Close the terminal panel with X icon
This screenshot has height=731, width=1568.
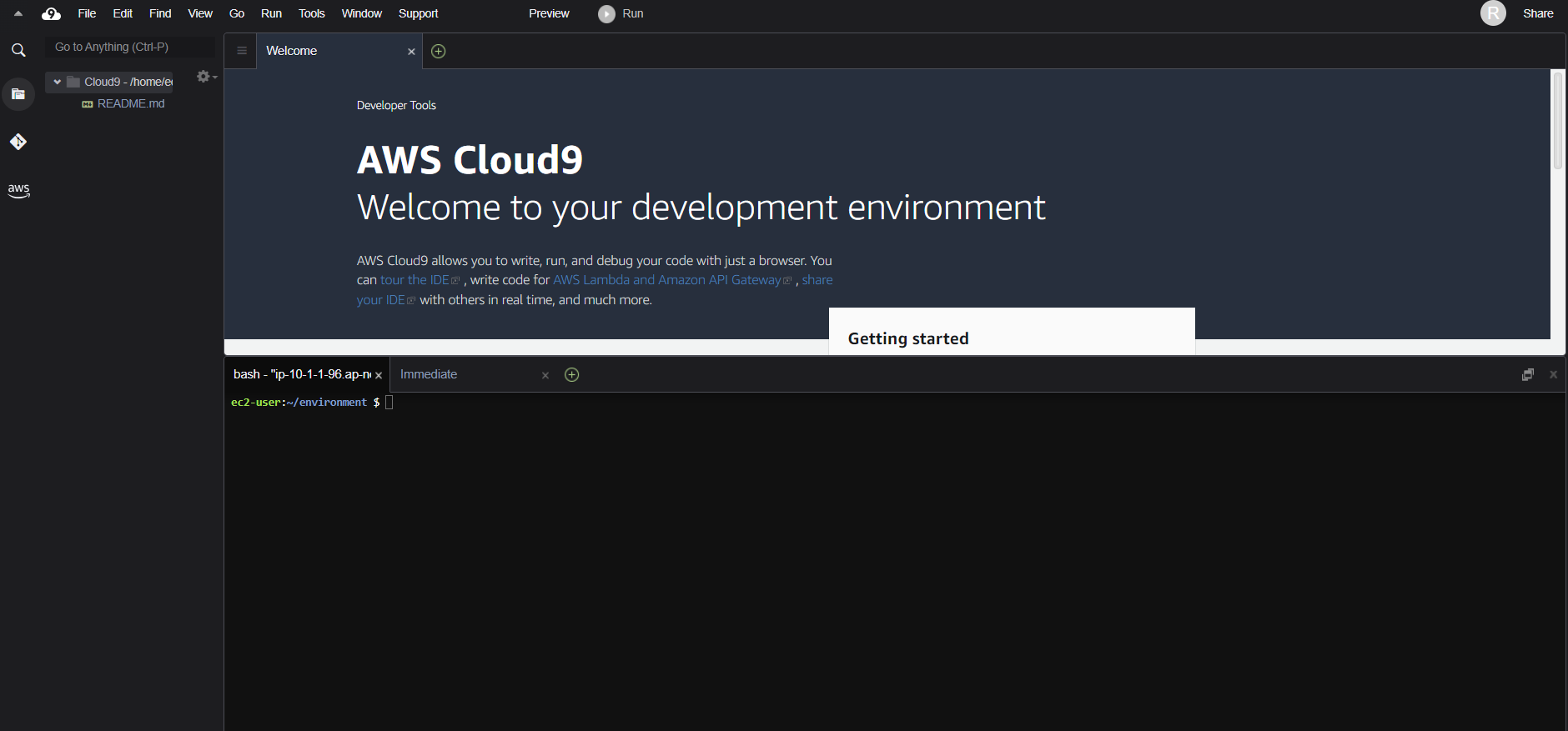tap(1553, 375)
